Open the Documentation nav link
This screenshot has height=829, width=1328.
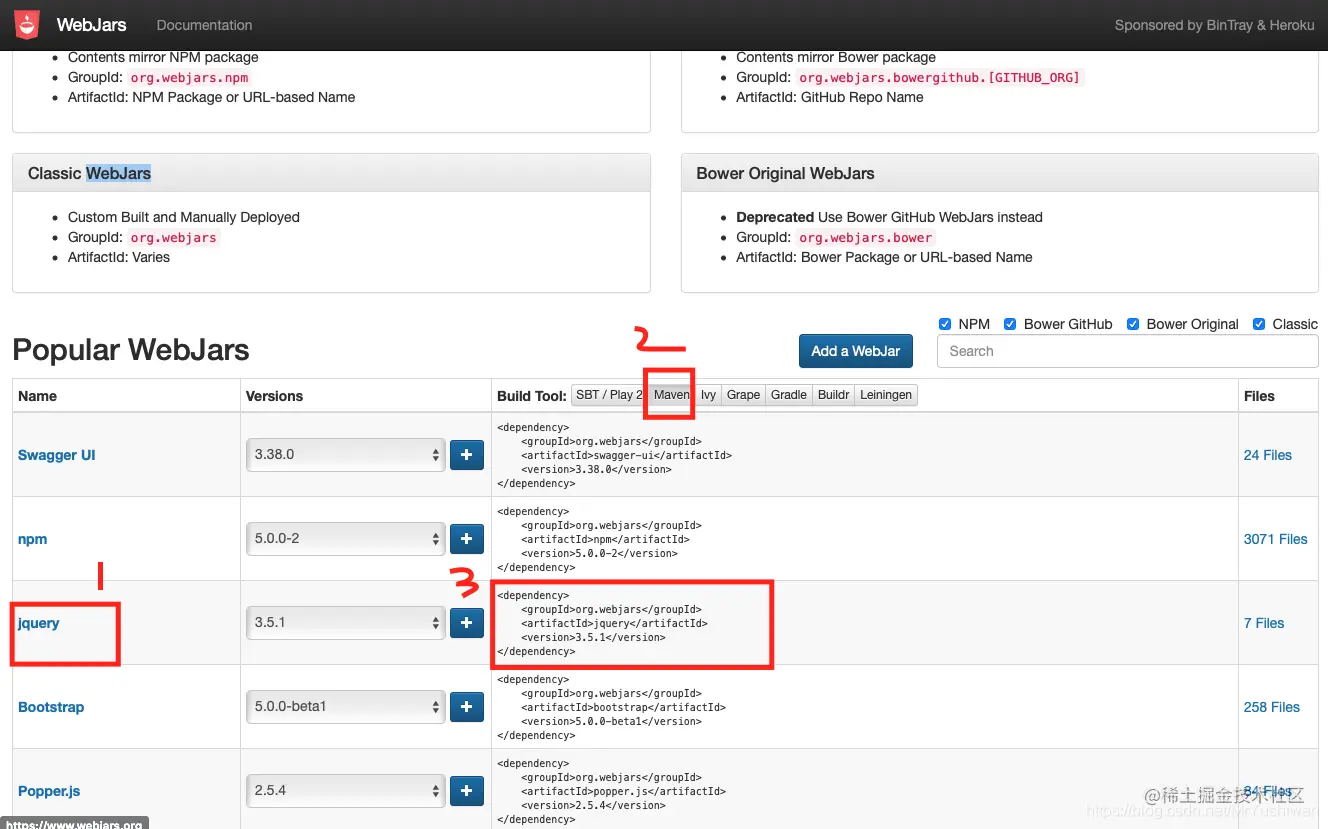click(204, 25)
